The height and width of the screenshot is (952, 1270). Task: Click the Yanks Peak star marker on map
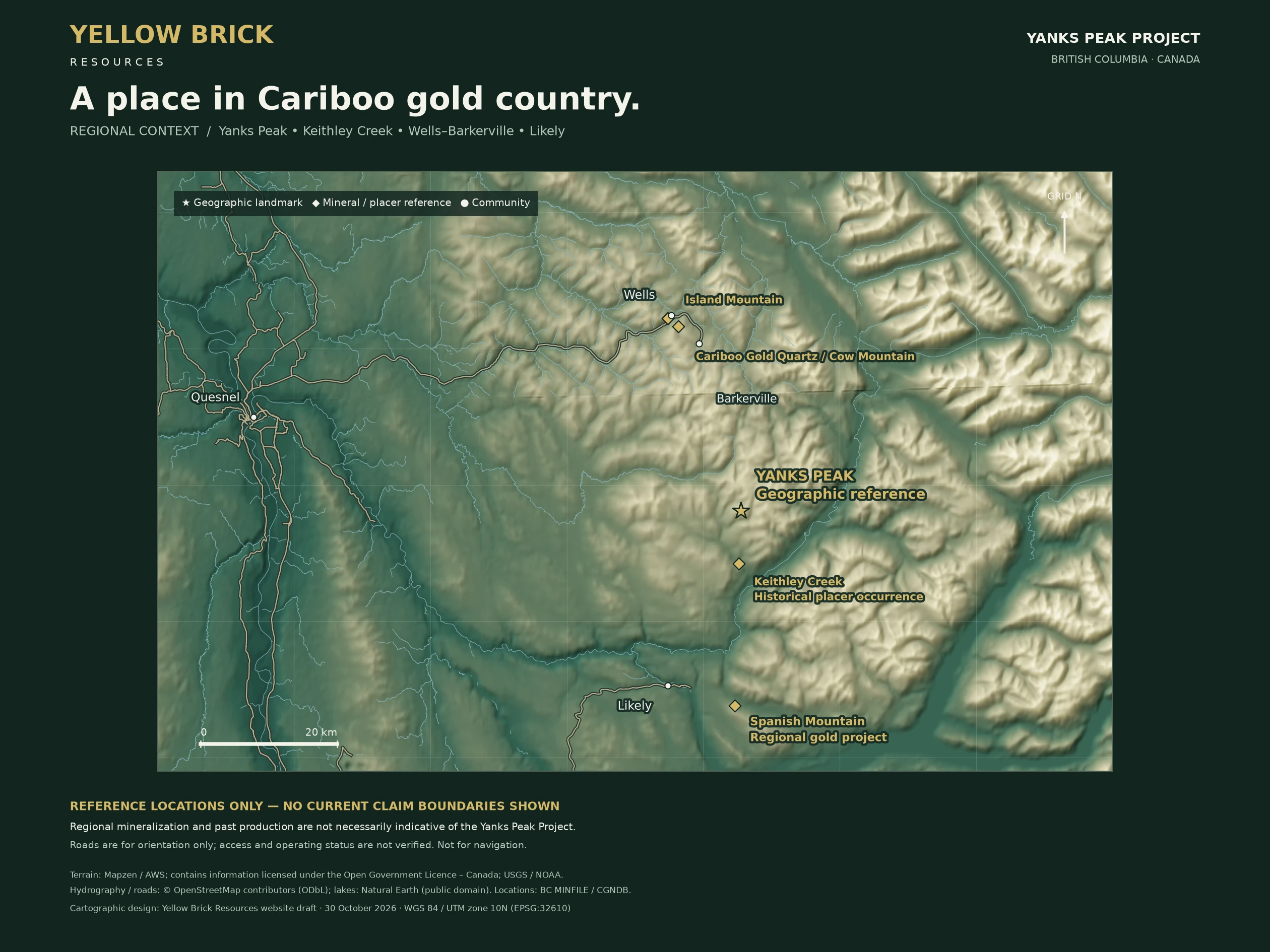click(741, 510)
